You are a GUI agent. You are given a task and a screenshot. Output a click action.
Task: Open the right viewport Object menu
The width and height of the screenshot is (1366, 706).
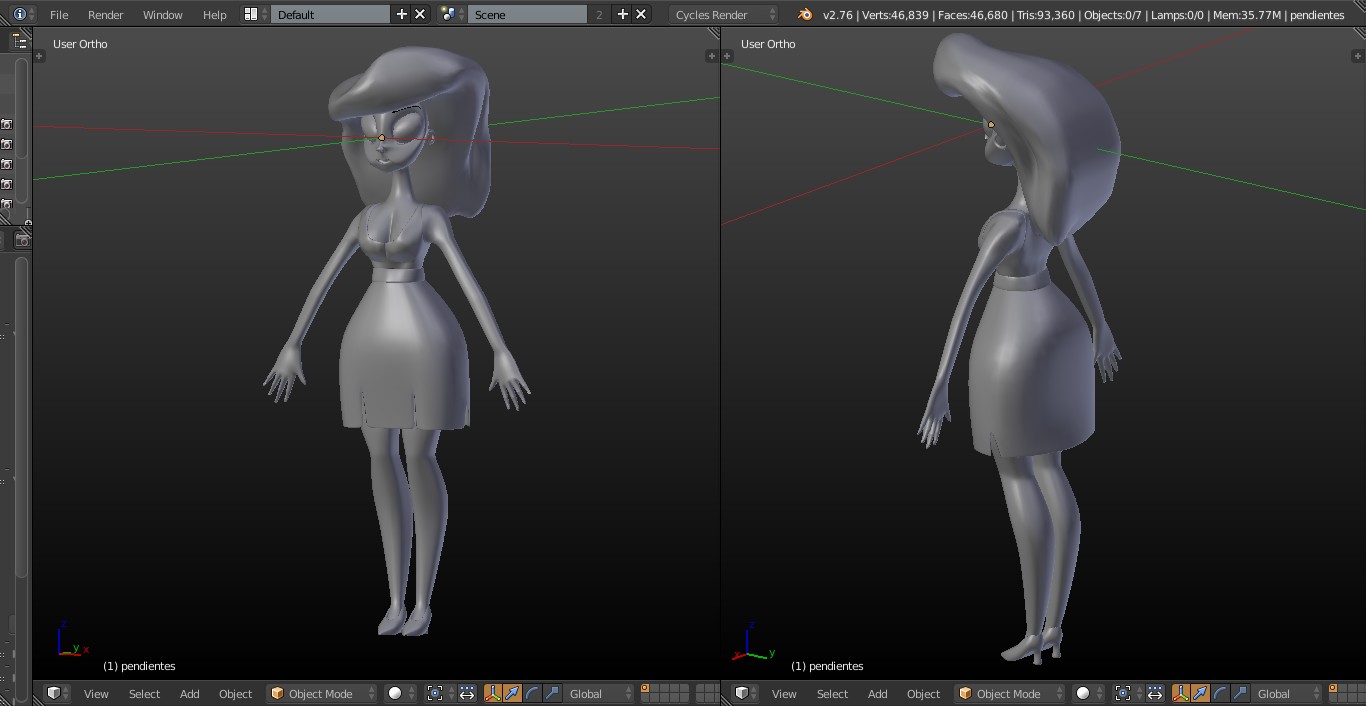click(x=924, y=694)
